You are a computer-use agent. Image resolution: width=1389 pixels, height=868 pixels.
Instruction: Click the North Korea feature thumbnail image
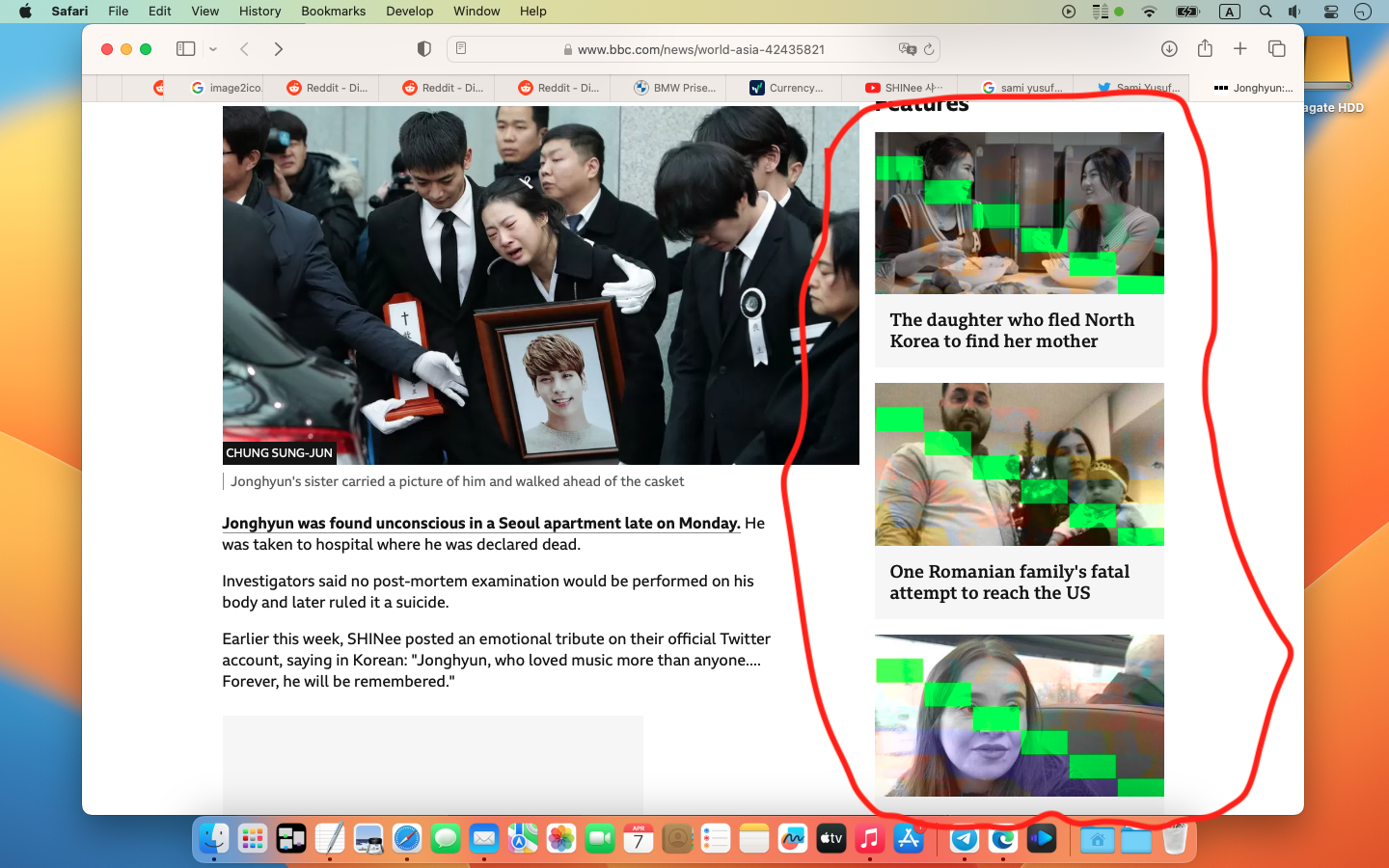tap(1020, 213)
